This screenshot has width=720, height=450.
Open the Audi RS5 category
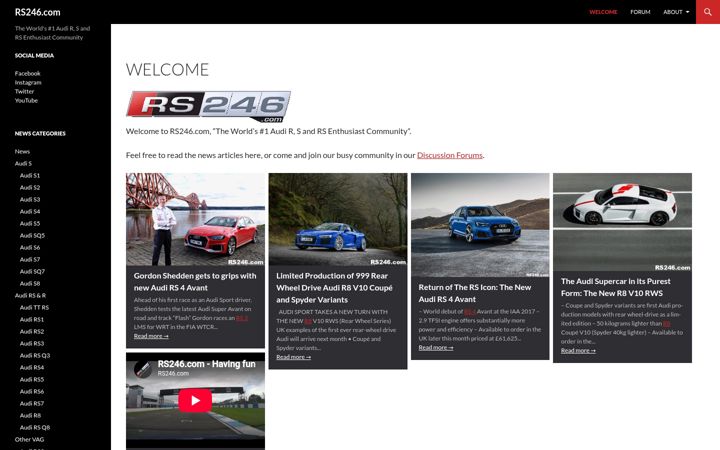coord(32,379)
